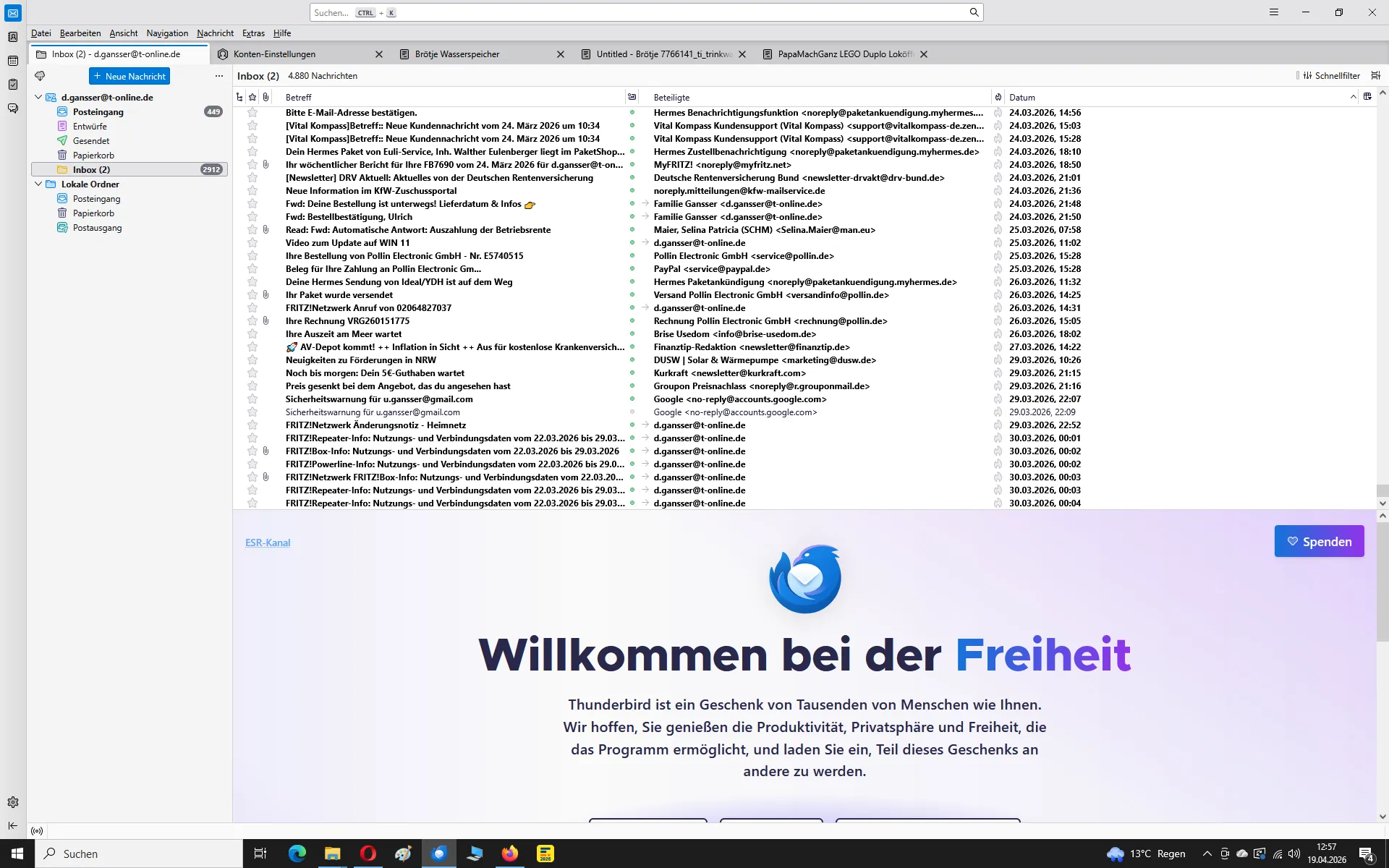Open the Calendar space icon
The image size is (1389, 868).
[x=13, y=61]
